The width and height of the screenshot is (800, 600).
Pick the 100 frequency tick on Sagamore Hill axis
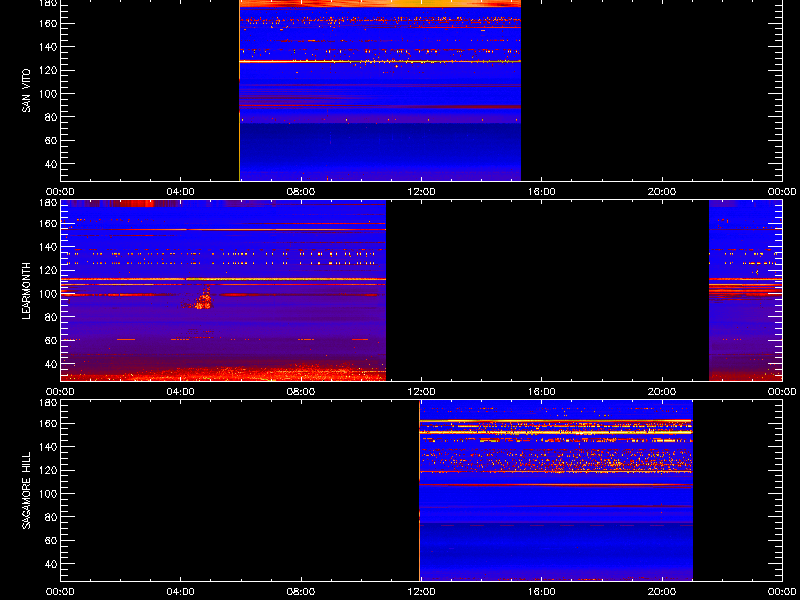[x=49, y=494]
